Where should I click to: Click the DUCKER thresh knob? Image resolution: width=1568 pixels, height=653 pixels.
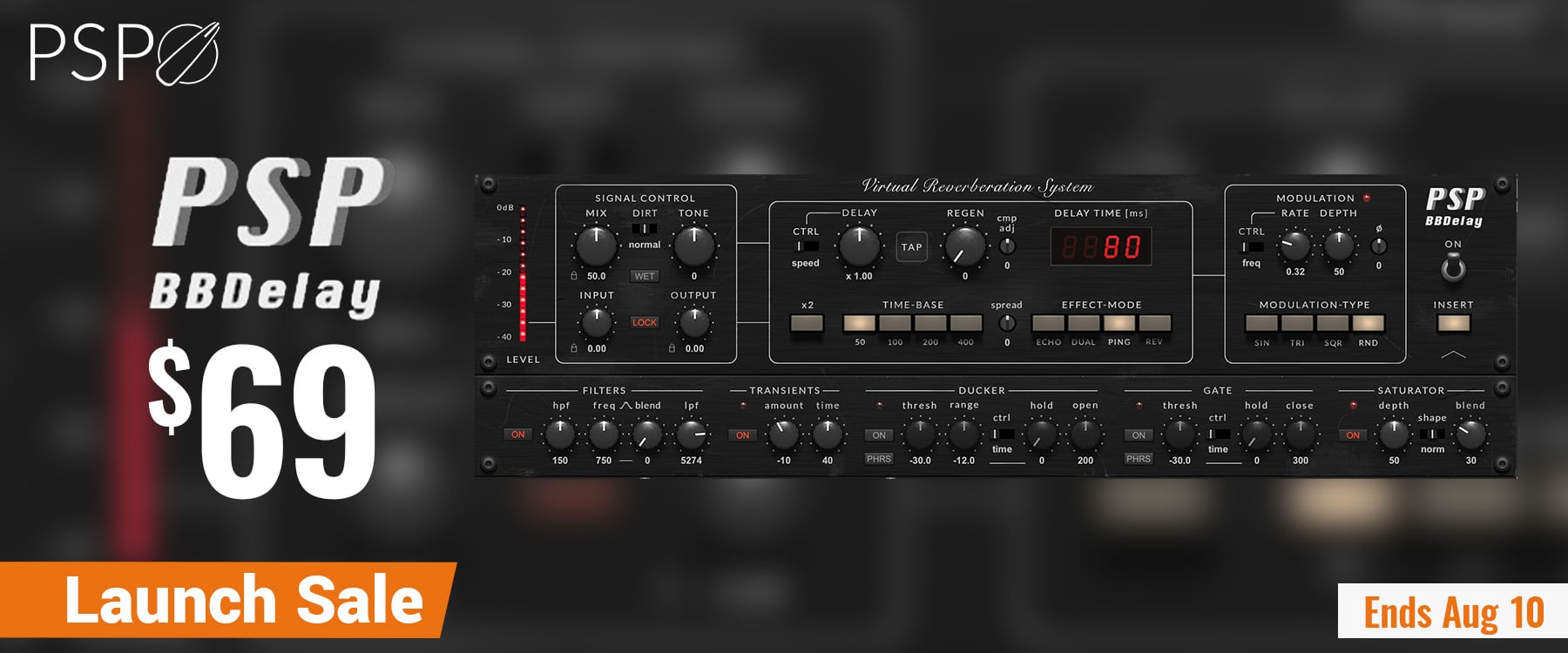pos(920,434)
